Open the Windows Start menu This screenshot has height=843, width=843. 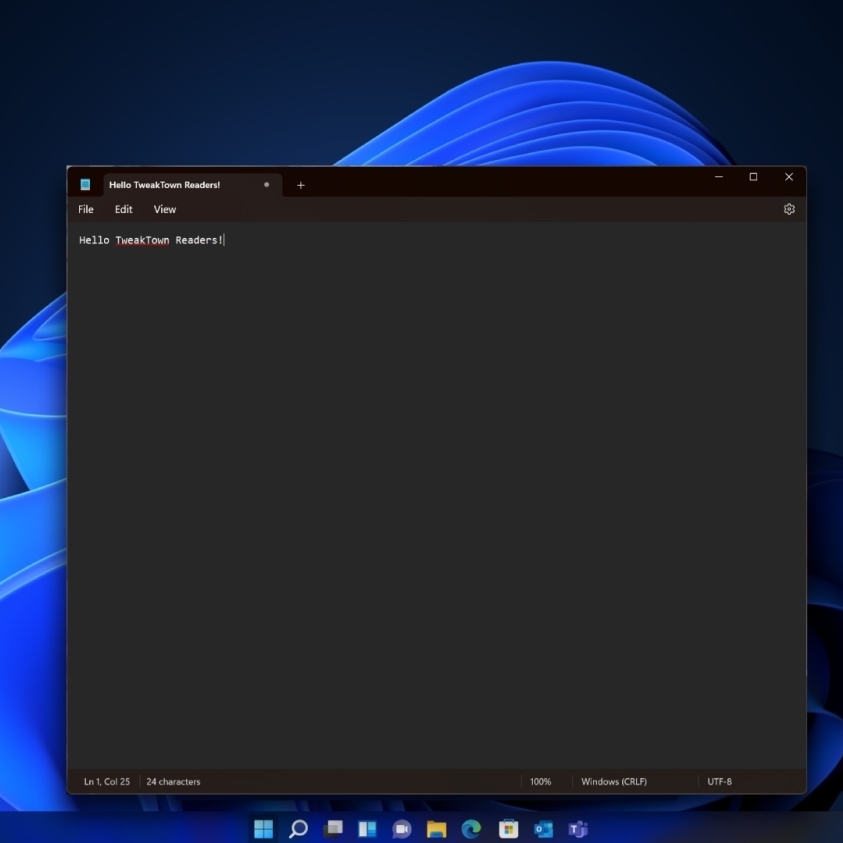pos(263,828)
